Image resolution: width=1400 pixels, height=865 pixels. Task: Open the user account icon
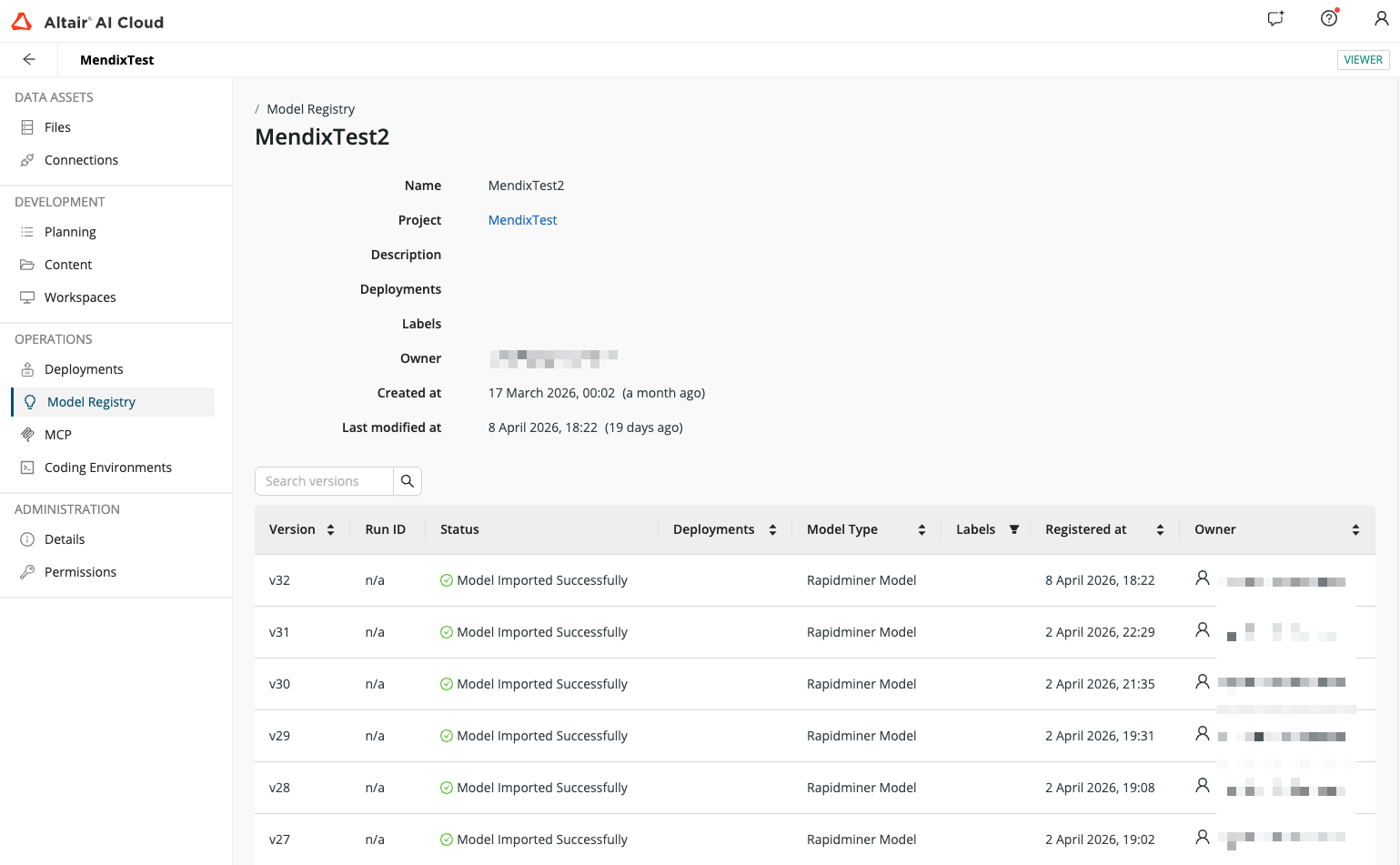pyautogui.click(x=1381, y=18)
